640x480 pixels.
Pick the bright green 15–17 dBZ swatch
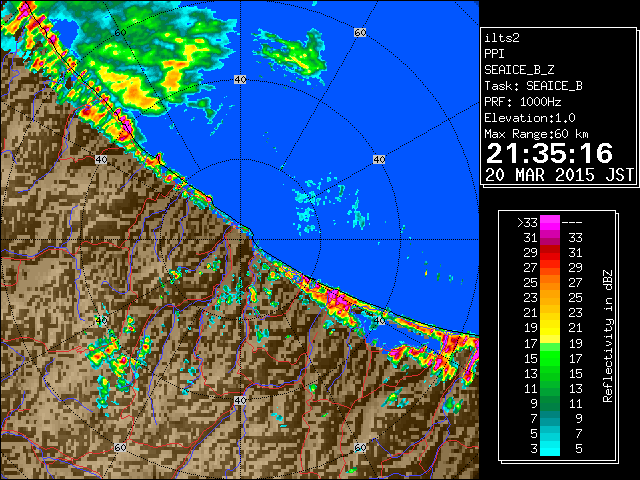(550, 358)
